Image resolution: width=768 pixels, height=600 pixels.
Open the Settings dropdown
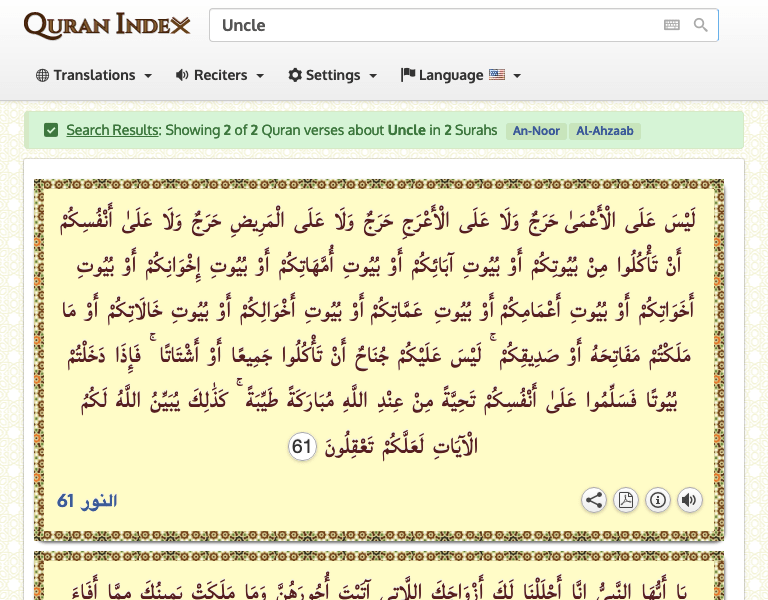(x=333, y=75)
